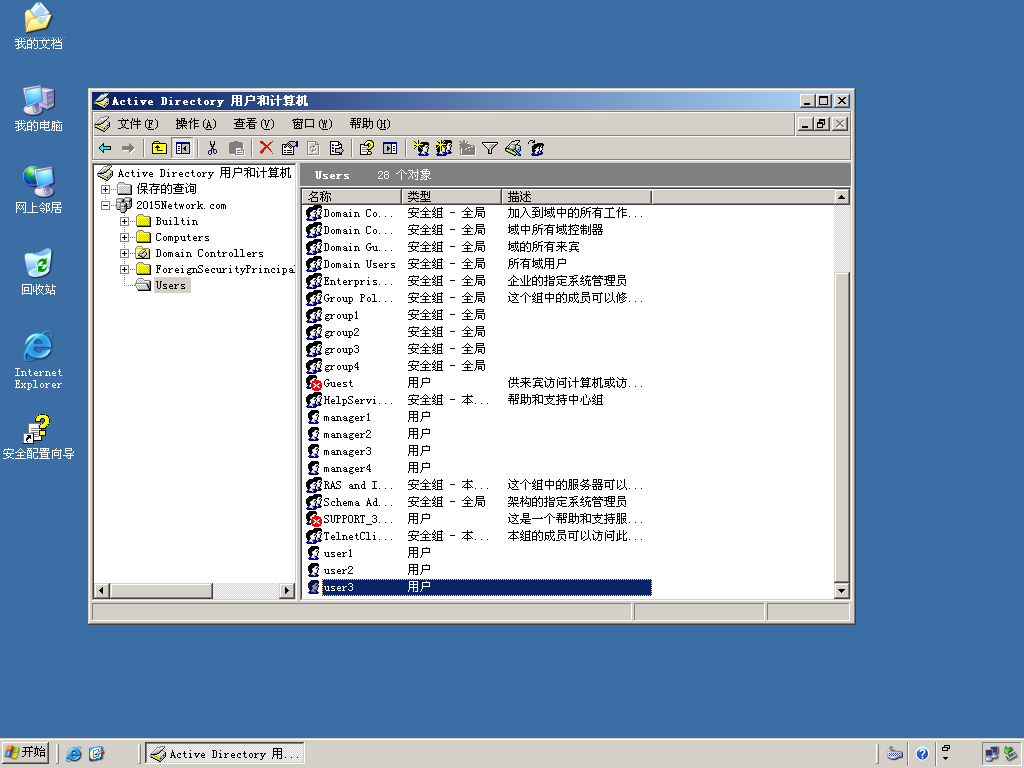Expand the 保存的查询 tree node

[x=105, y=189]
